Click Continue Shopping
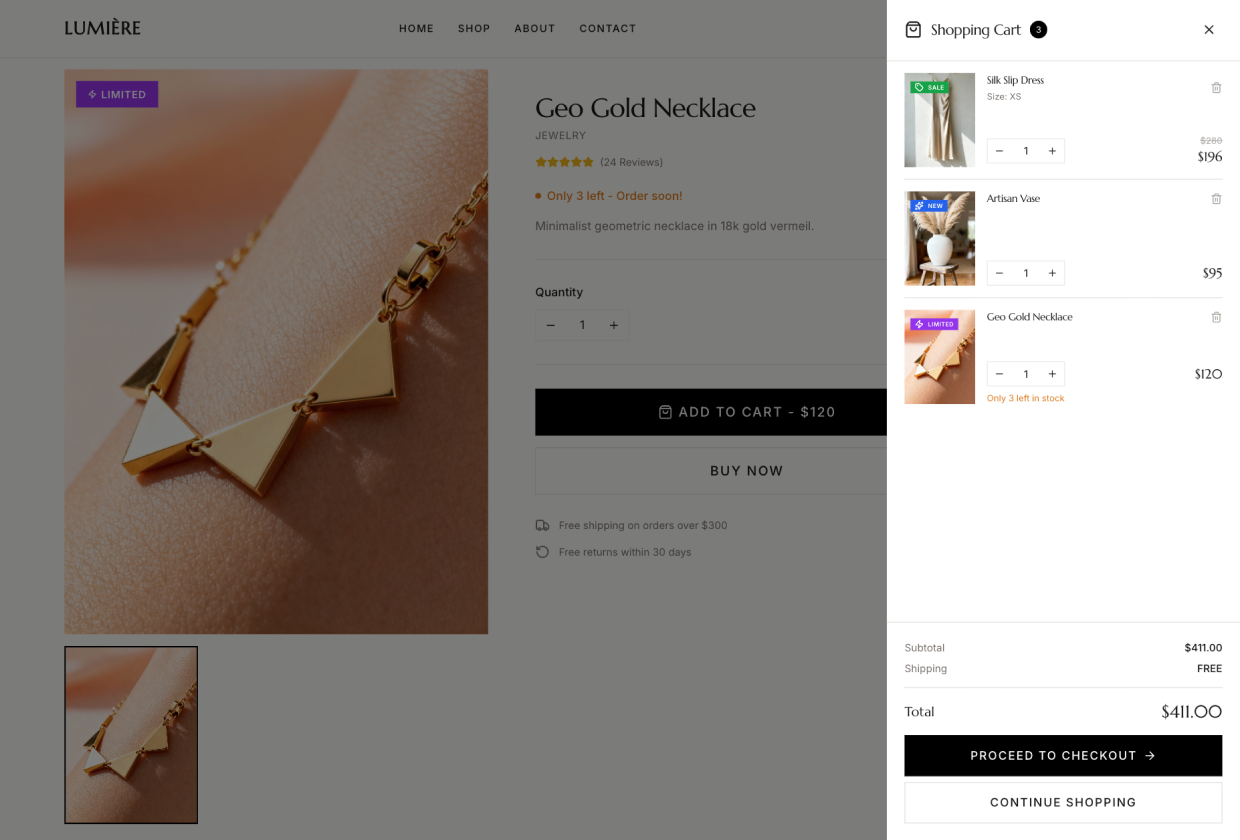Viewport: 1240px width, 840px height. tap(1062, 802)
